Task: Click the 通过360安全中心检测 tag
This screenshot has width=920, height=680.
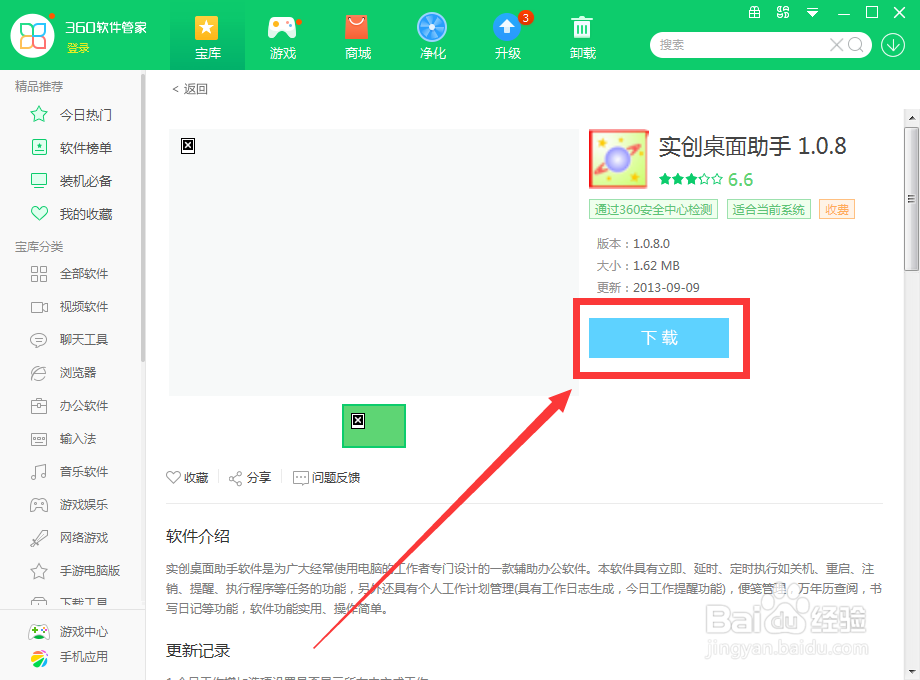Action: [x=653, y=209]
